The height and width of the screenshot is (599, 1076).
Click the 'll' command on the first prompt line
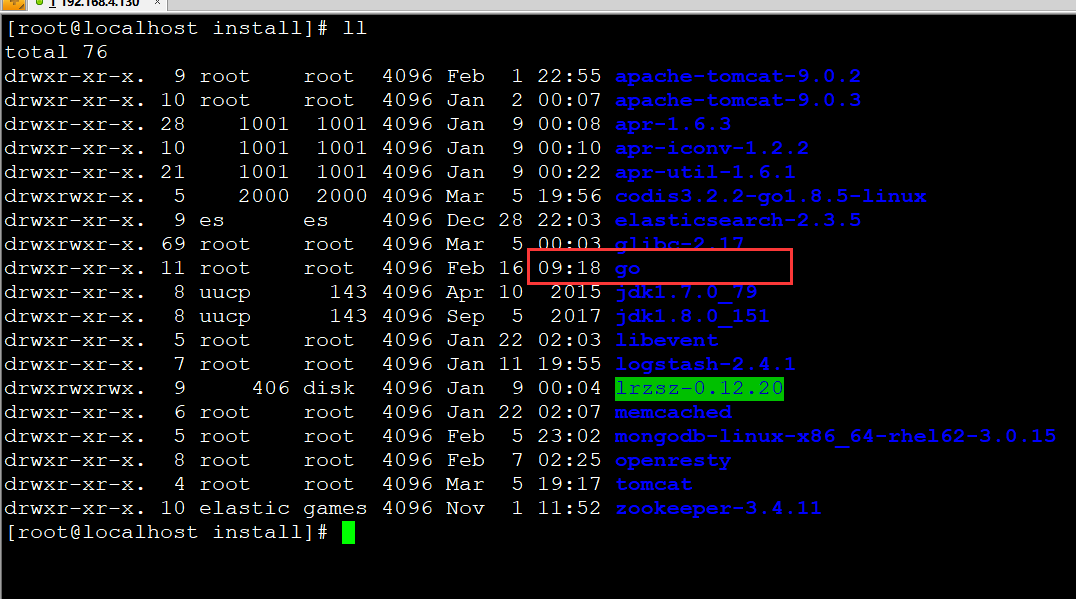click(x=355, y=28)
